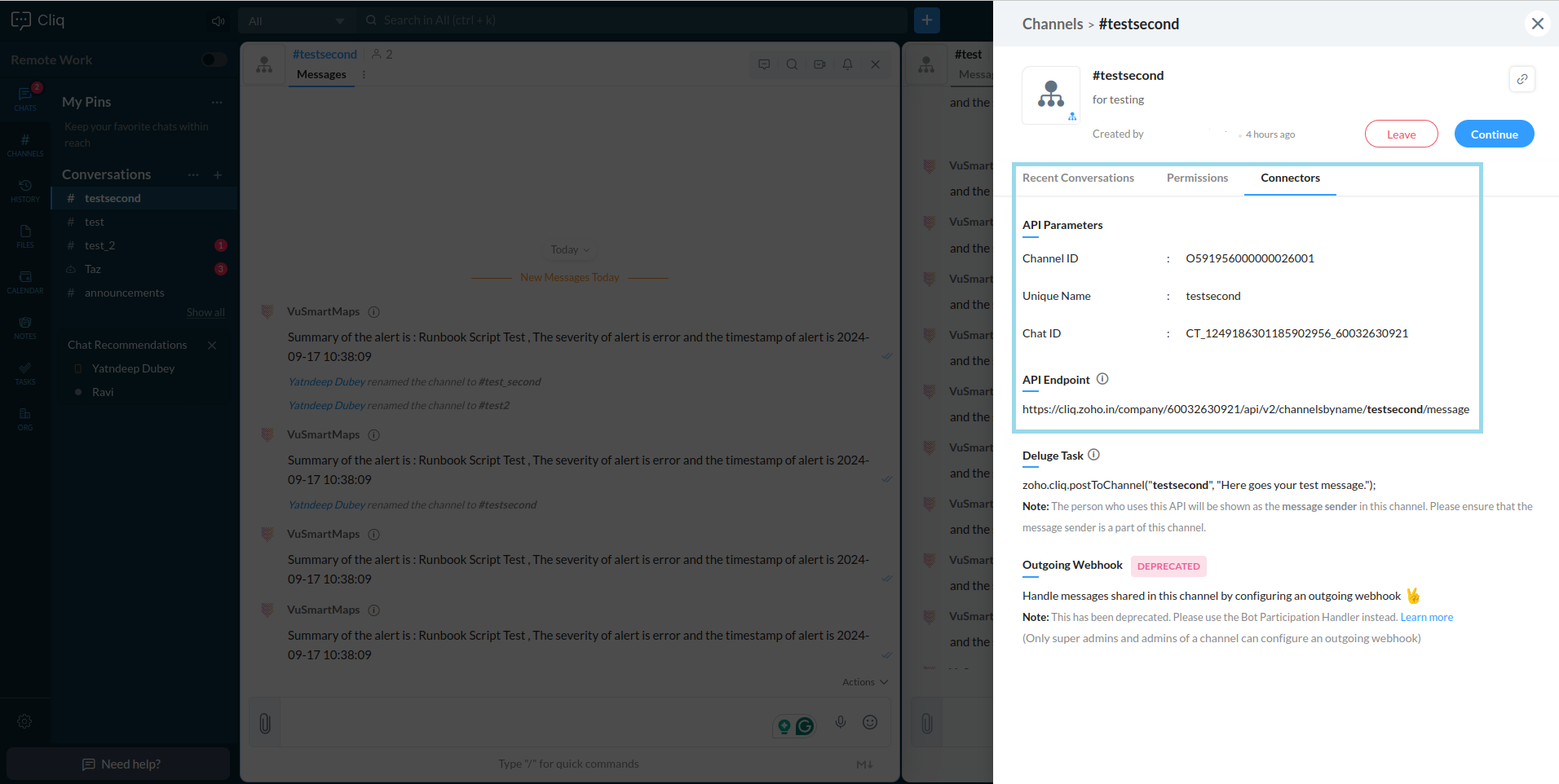Click the Deluge Task info icon
The width and height of the screenshot is (1559, 784).
coord(1093,455)
